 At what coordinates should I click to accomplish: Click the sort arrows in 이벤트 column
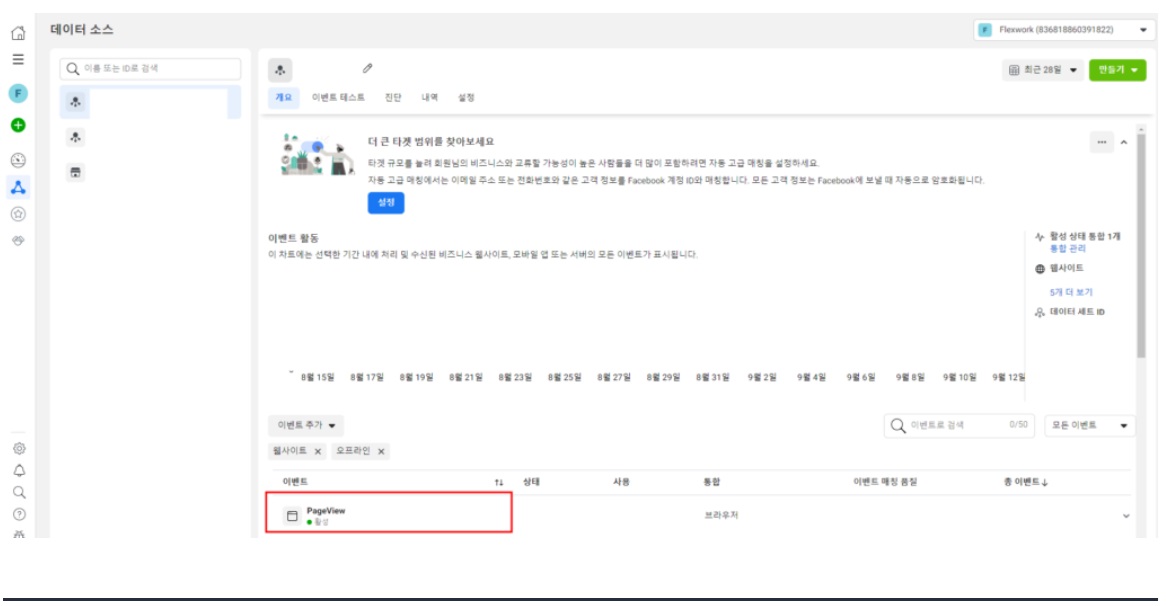pos(499,483)
